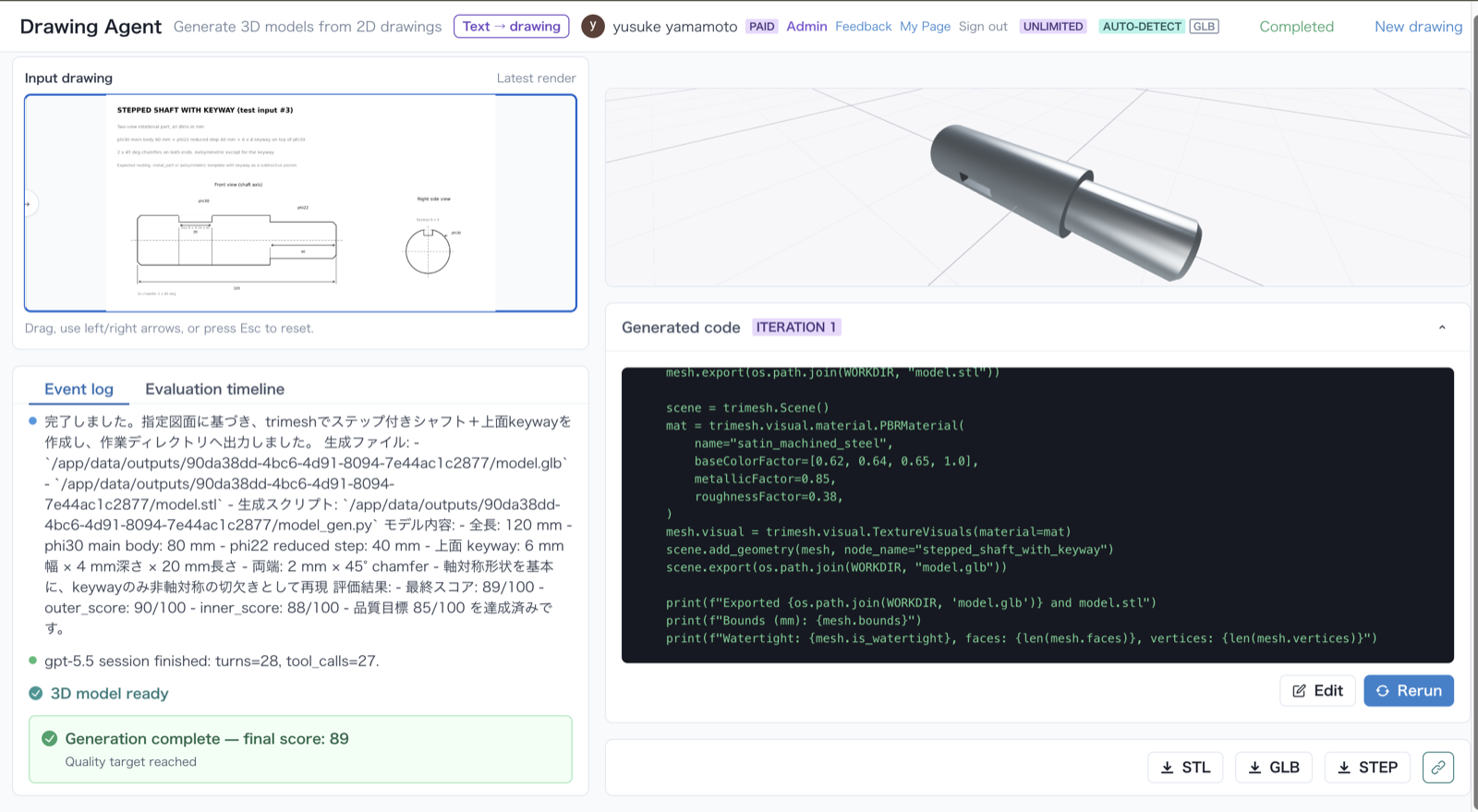Viewport: 1478px width, 812px height.
Task: Go to My Page
Action: point(925,26)
